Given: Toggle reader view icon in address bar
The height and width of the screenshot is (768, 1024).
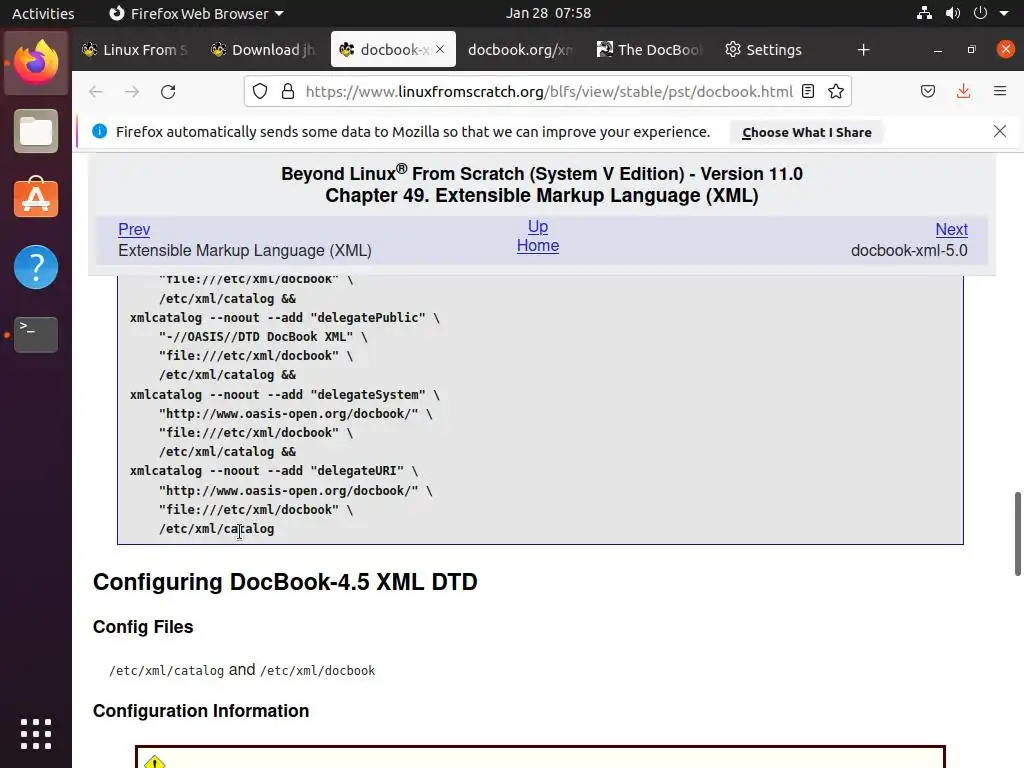Looking at the screenshot, I should [x=808, y=91].
